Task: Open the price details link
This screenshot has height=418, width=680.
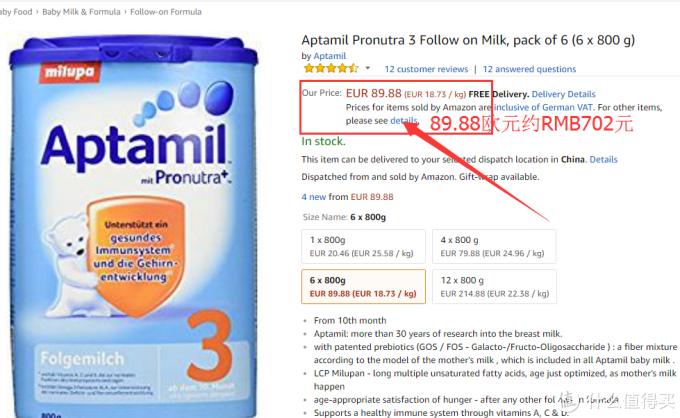Action: click(404, 120)
